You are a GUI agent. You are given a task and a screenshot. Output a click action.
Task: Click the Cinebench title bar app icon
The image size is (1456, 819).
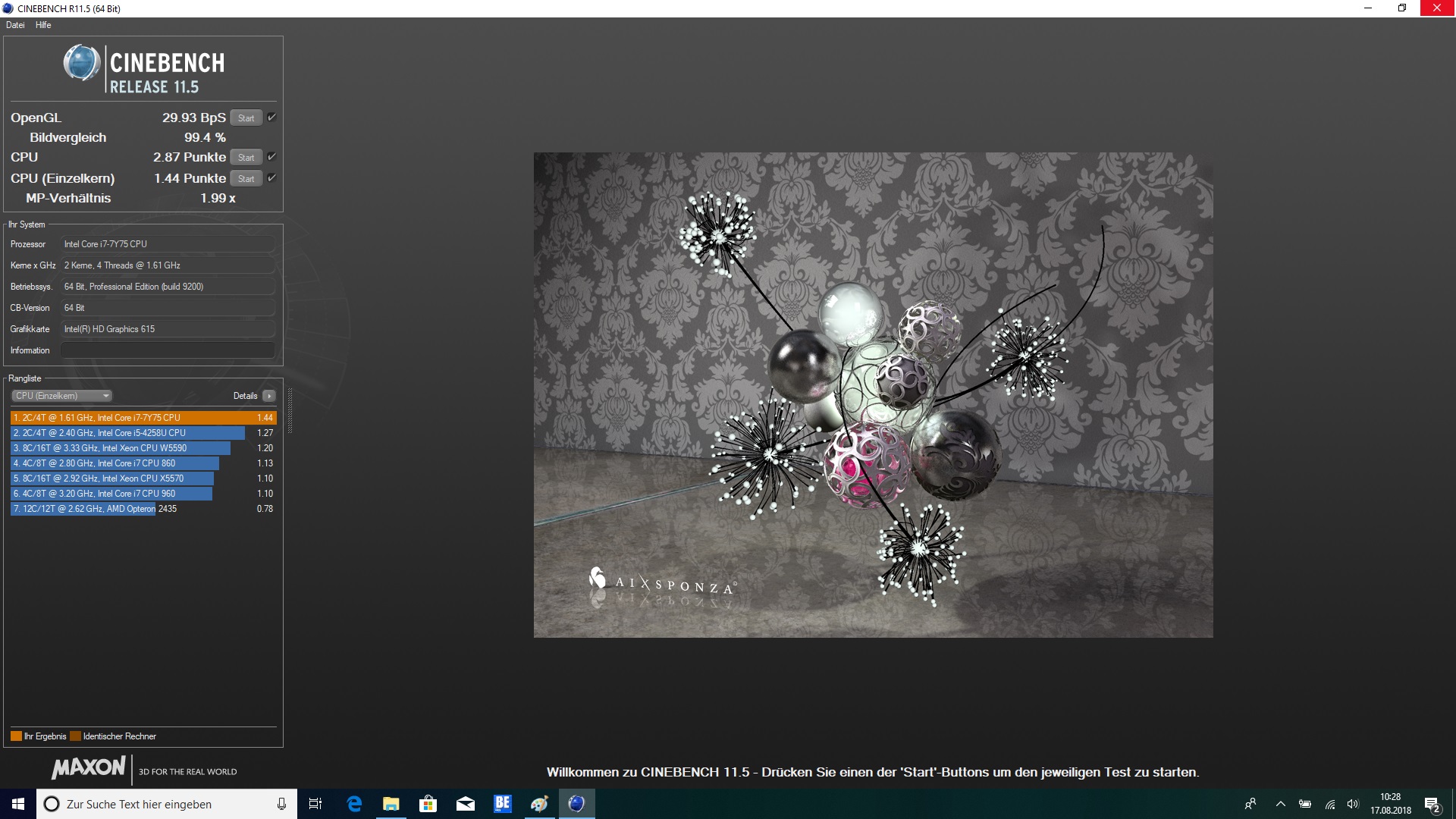pos(8,8)
